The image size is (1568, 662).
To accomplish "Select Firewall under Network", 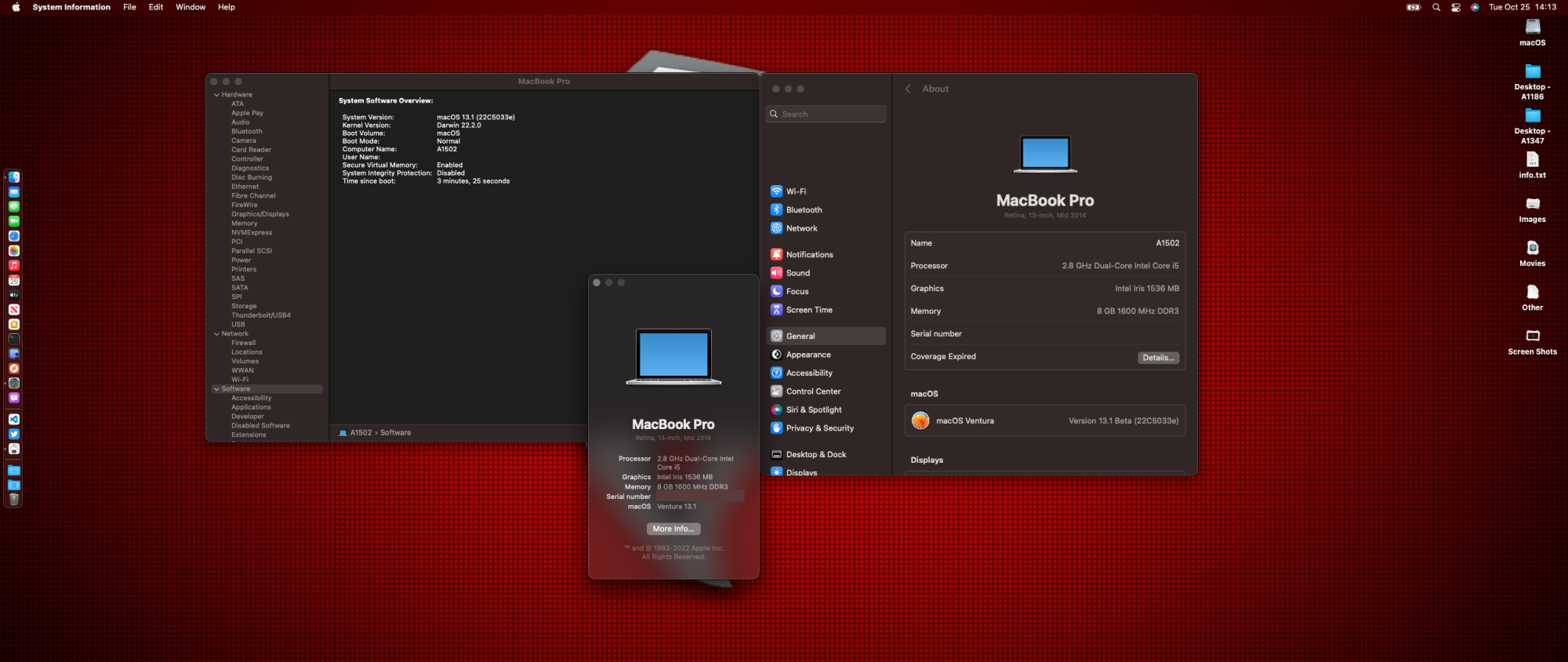I will (x=244, y=343).
